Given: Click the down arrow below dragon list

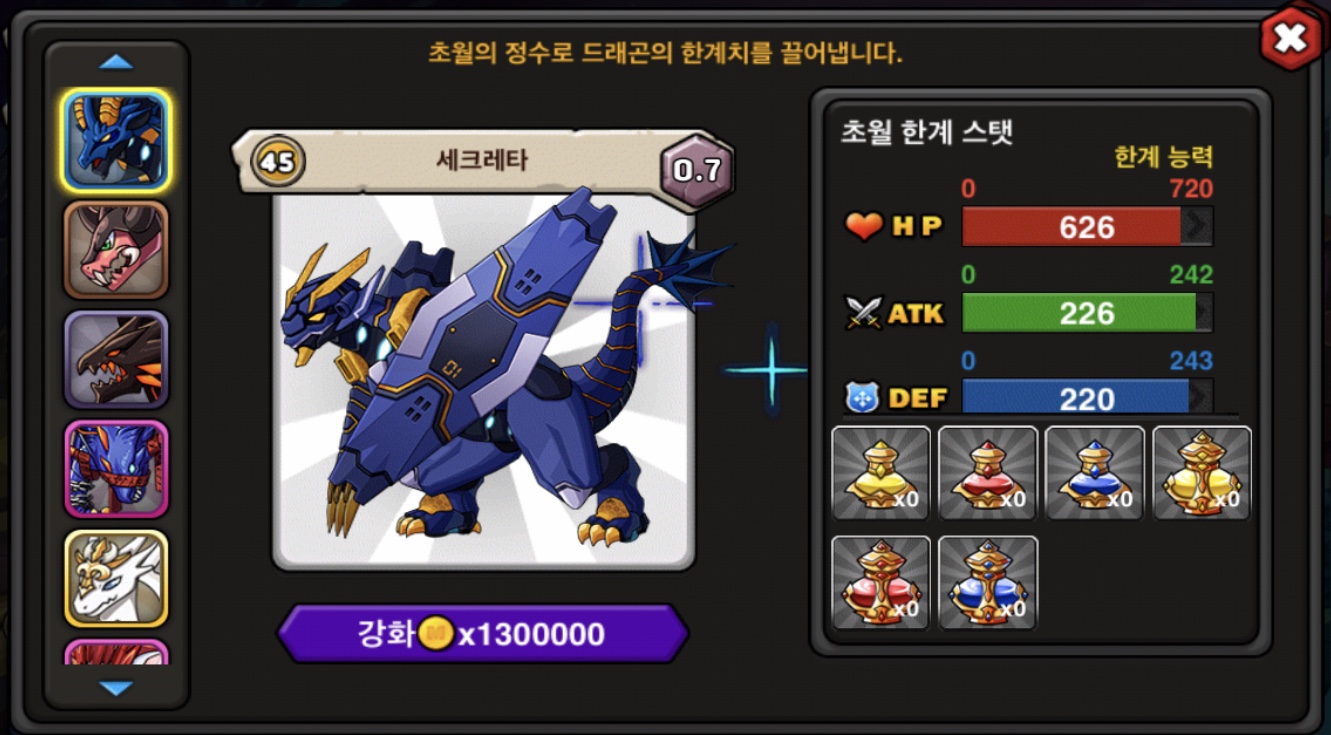Looking at the screenshot, I should (x=116, y=688).
